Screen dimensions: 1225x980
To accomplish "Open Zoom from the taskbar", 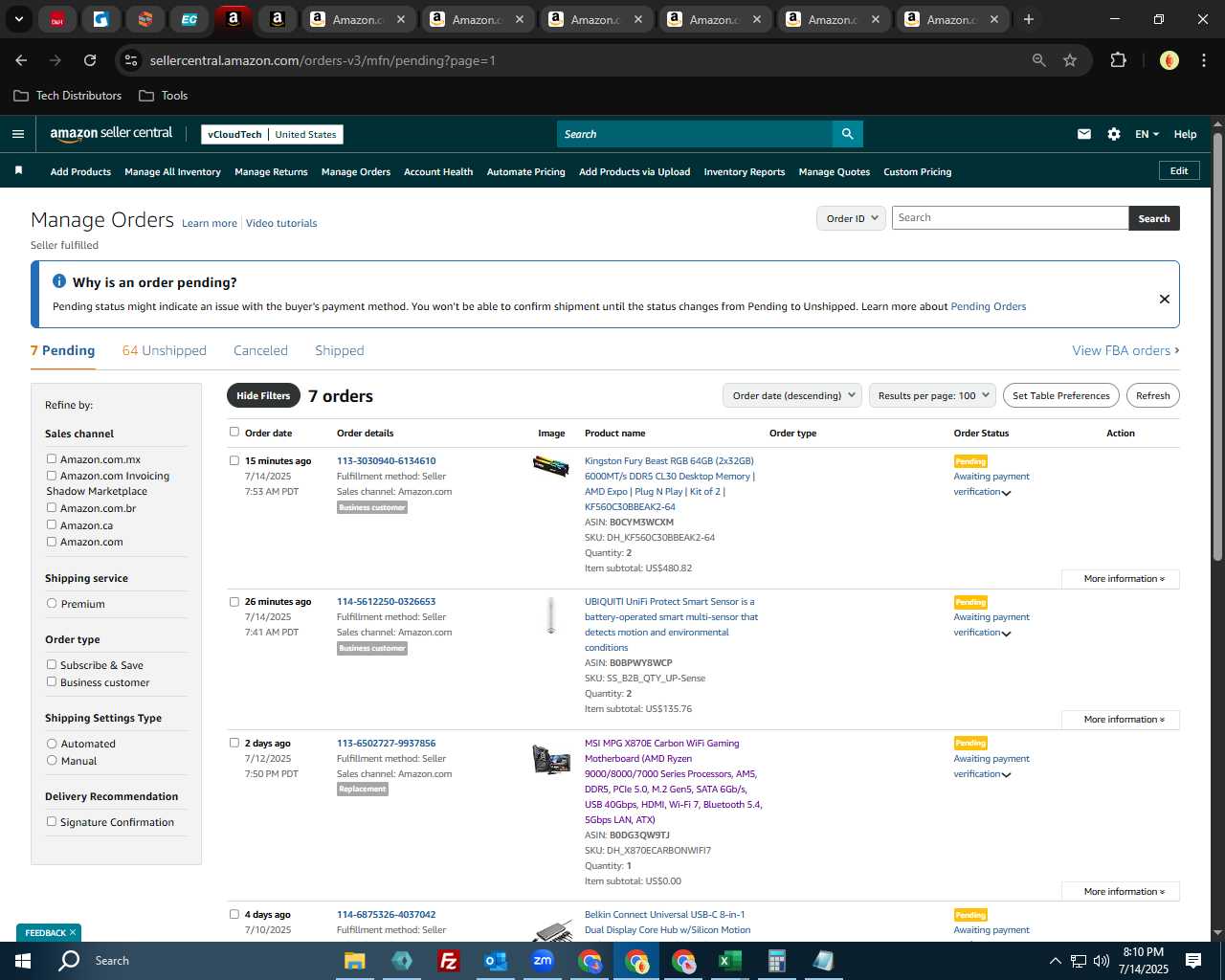I will (543, 961).
